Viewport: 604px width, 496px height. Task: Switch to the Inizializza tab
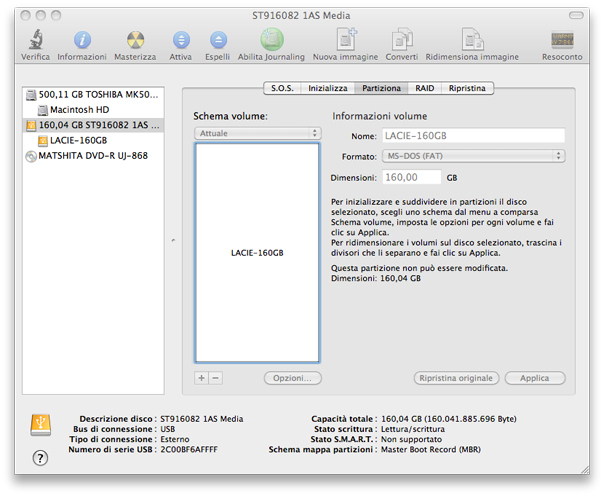click(328, 89)
